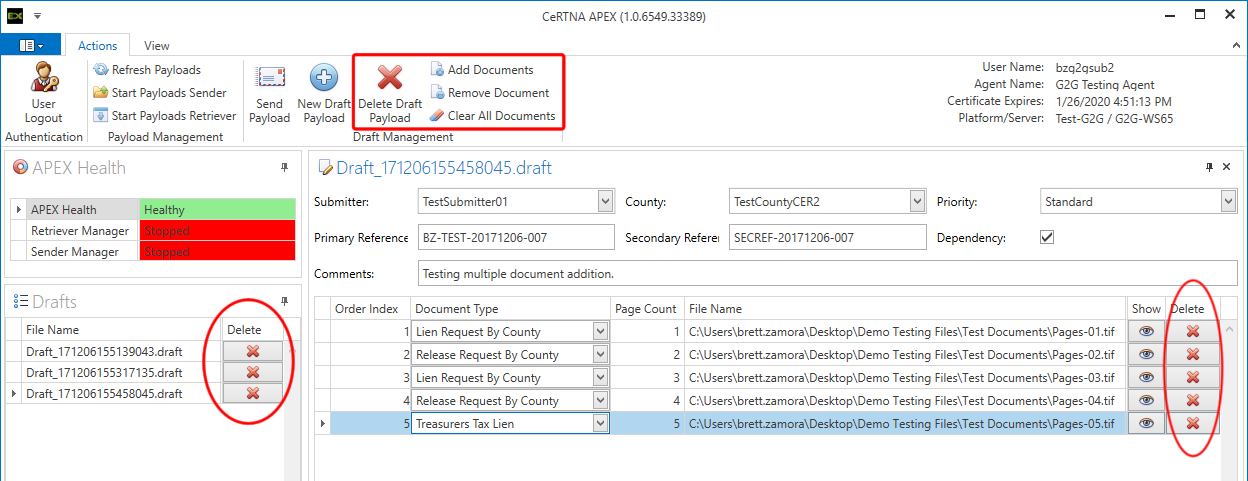The height and width of the screenshot is (481, 1248).
Task: Delete the Pages-03.tif document row
Action: coord(1192,378)
